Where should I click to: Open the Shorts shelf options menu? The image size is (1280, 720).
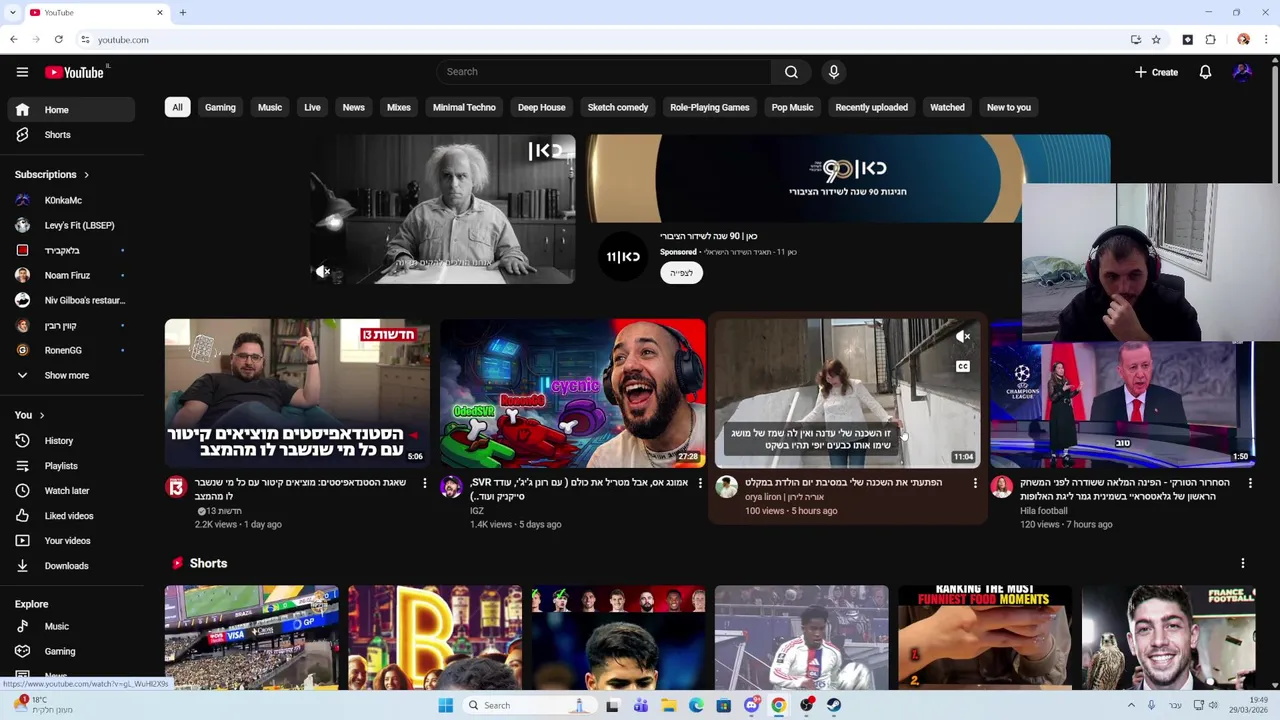point(1243,564)
